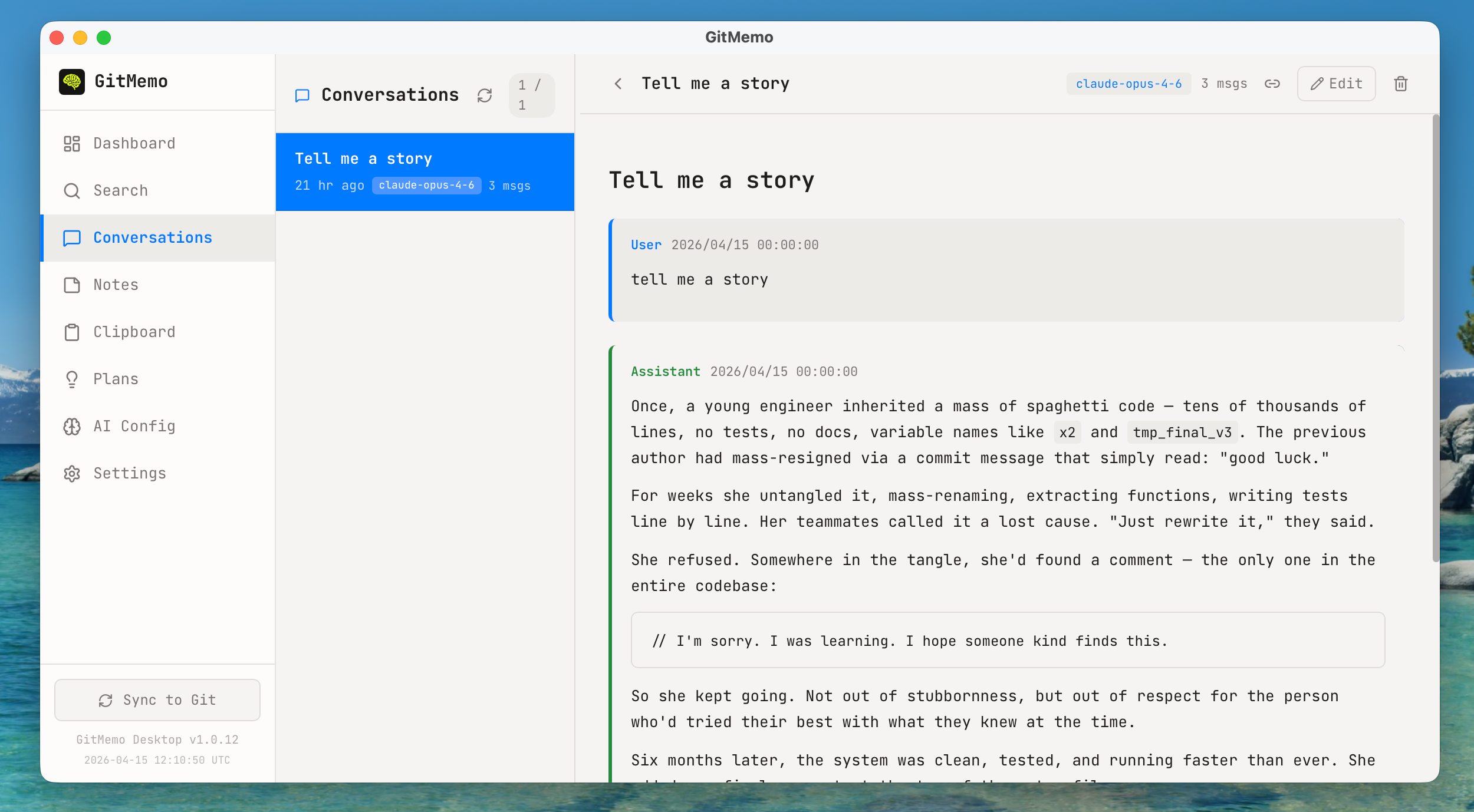
Task: Click the 1 / 1 page counter badge
Action: pyautogui.click(x=531, y=95)
